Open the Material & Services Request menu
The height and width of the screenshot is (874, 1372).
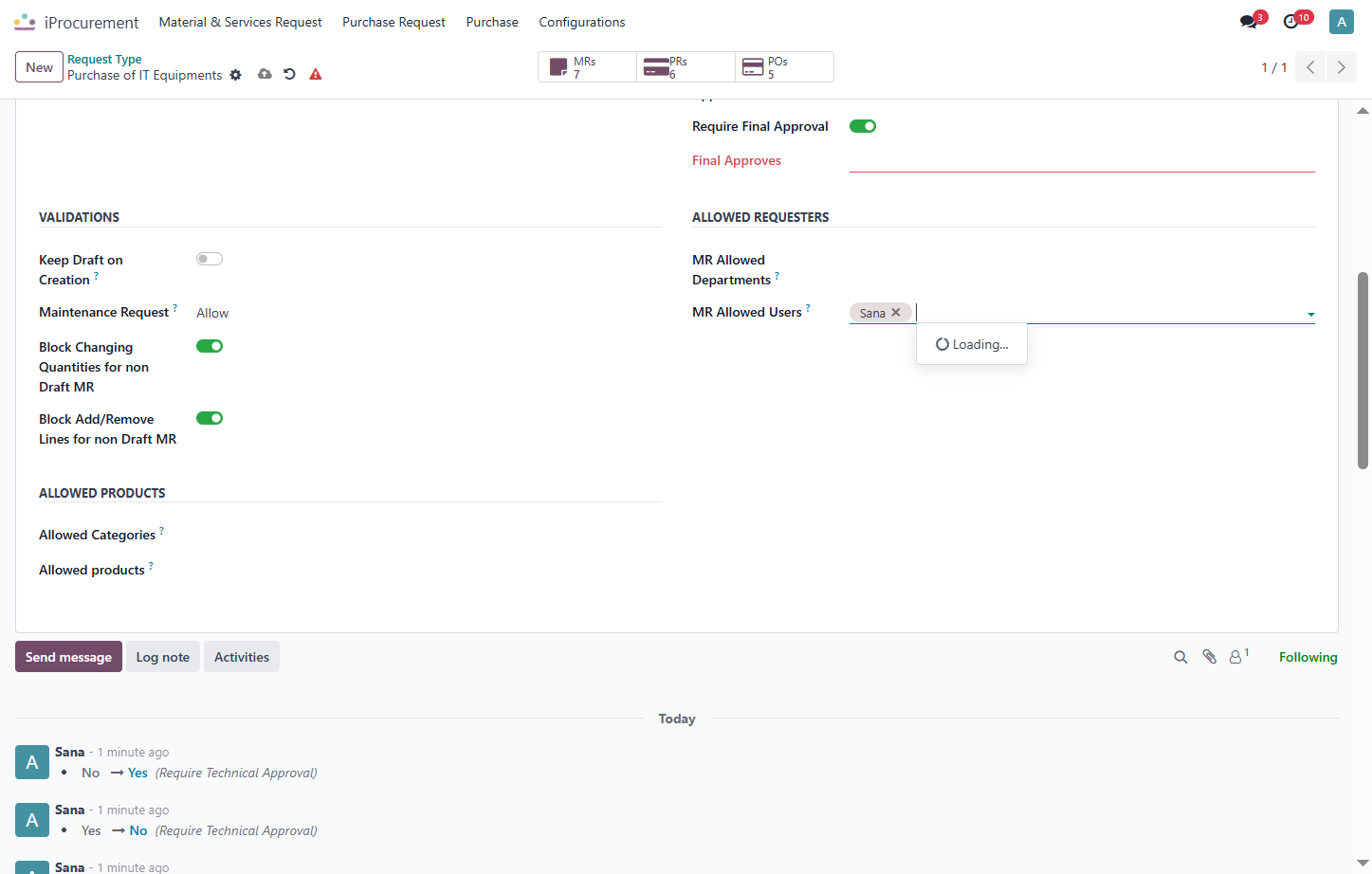pyautogui.click(x=240, y=22)
